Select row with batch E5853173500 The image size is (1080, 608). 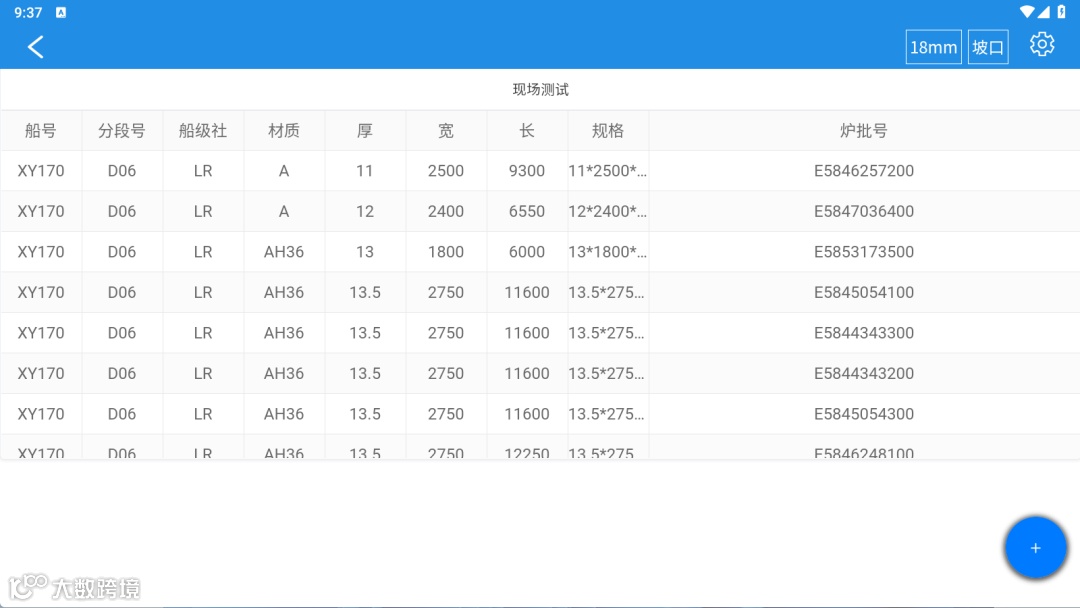pyautogui.click(x=540, y=252)
